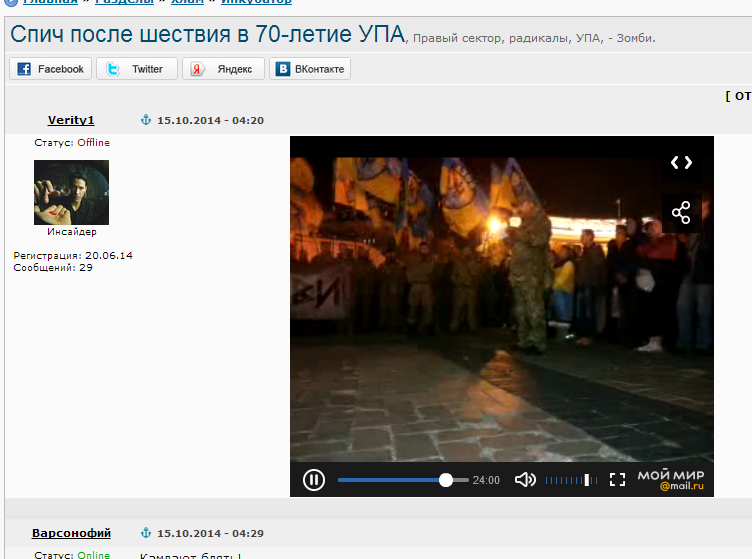The height and width of the screenshot is (559, 752).
Task: Select the 24:00 video duration text
Action: tap(486, 480)
